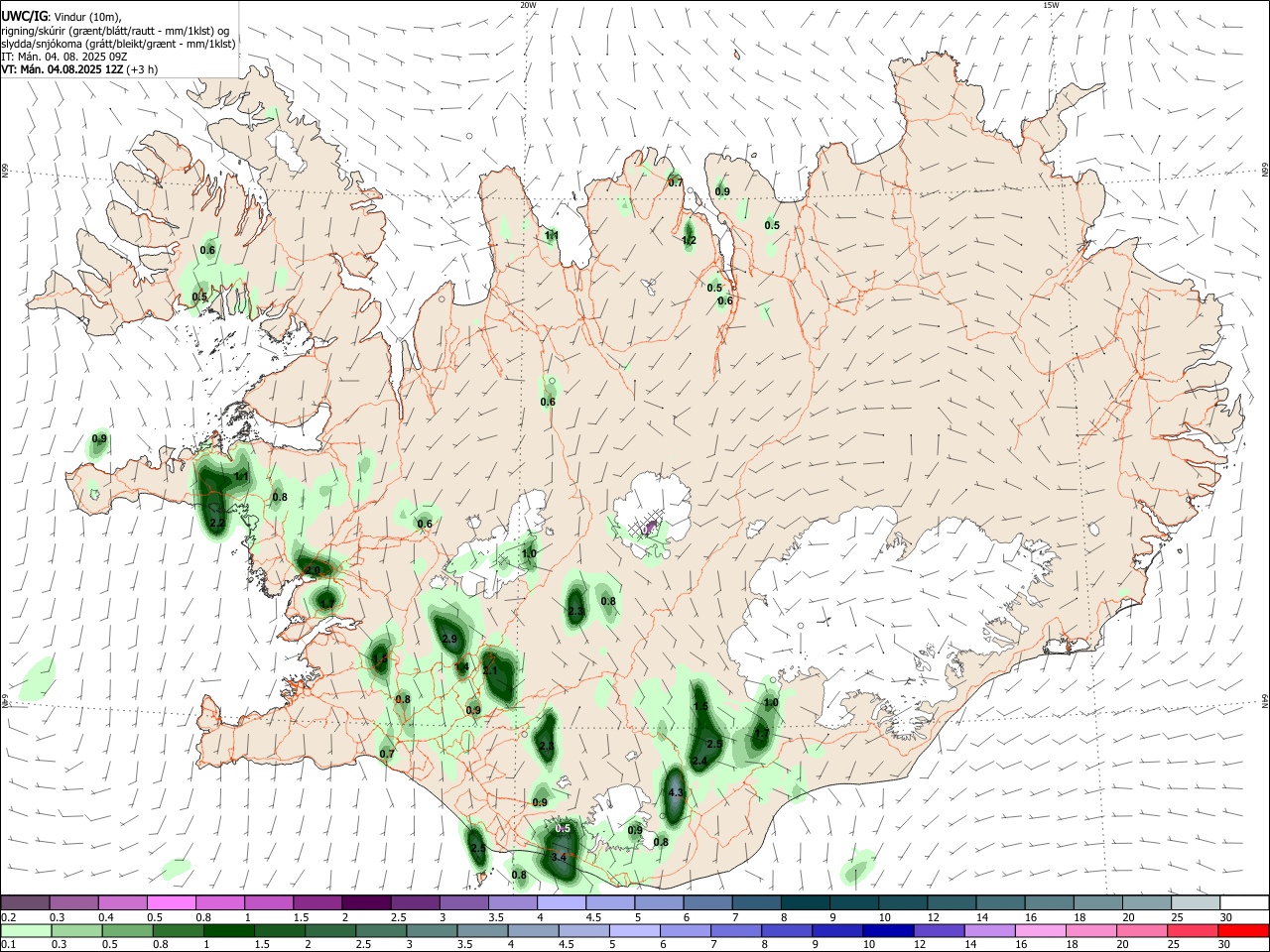Image resolution: width=1270 pixels, height=952 pixels.
Task: Click the 2.2 precipitation value on the map
Action: tap(217, 524)
